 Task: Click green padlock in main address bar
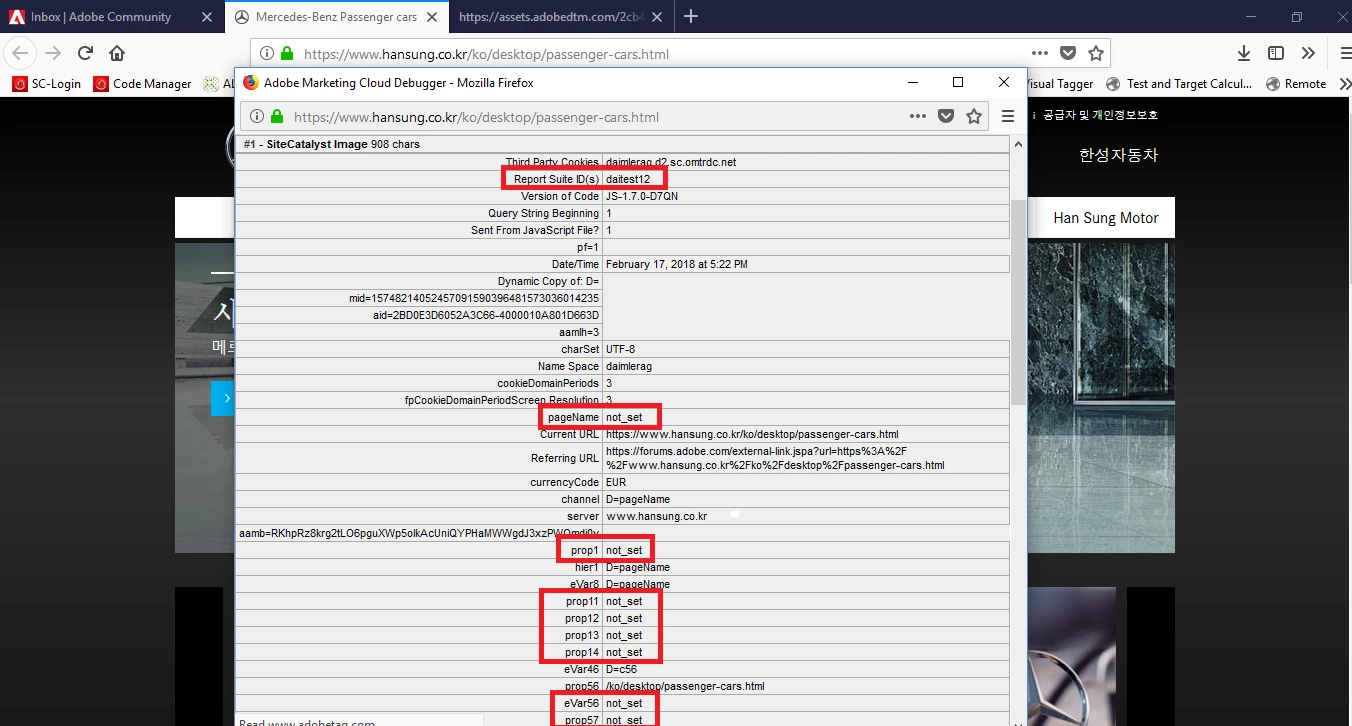(x=287, y=54)
